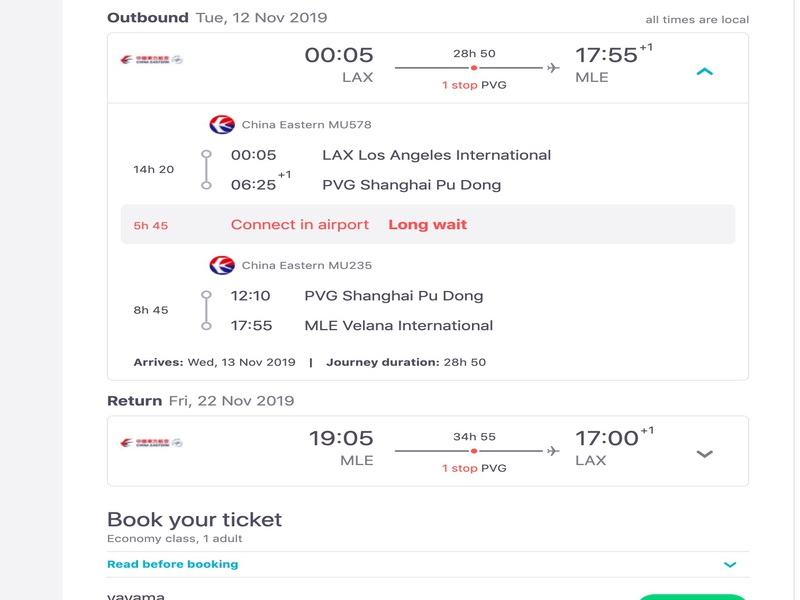The width and height of the screenshot is (800, 600).
Task: Click the outbound airplane arrow icon
Action: pyautogui.click(x=553, y=68)
